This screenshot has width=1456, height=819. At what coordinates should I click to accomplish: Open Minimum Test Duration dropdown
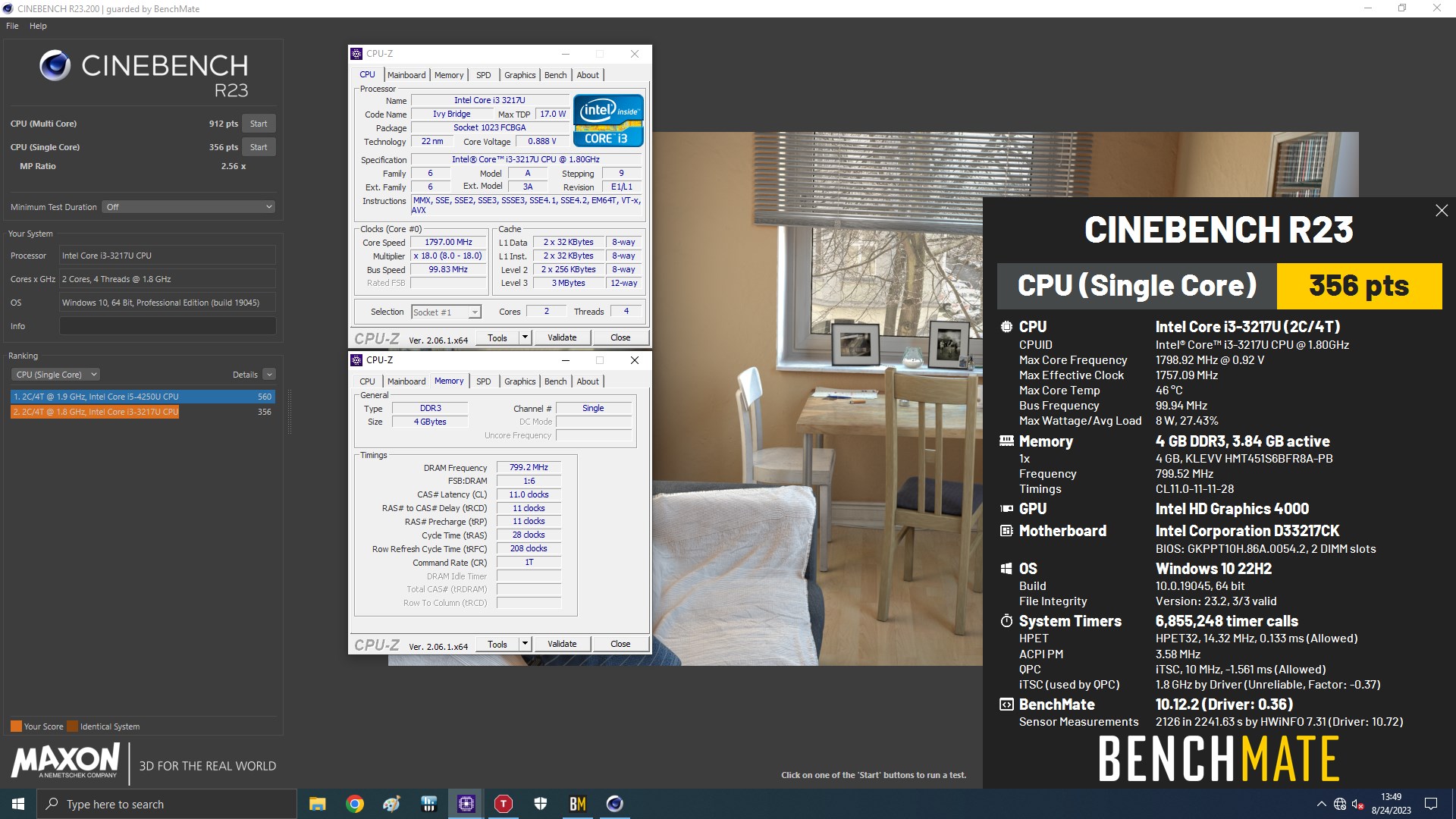coord(188,207)
